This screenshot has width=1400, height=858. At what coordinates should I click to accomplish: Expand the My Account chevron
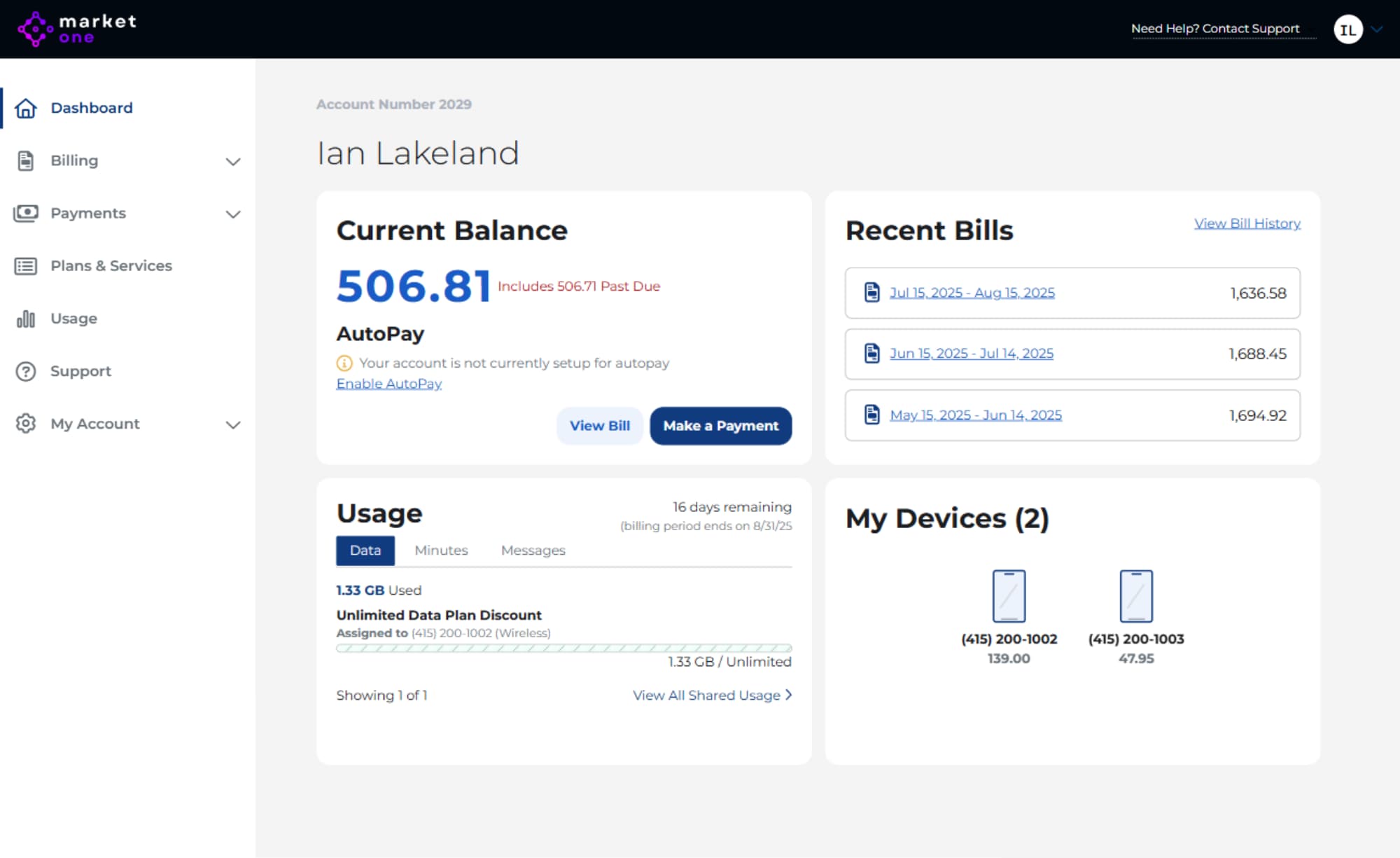click(233, 424)
